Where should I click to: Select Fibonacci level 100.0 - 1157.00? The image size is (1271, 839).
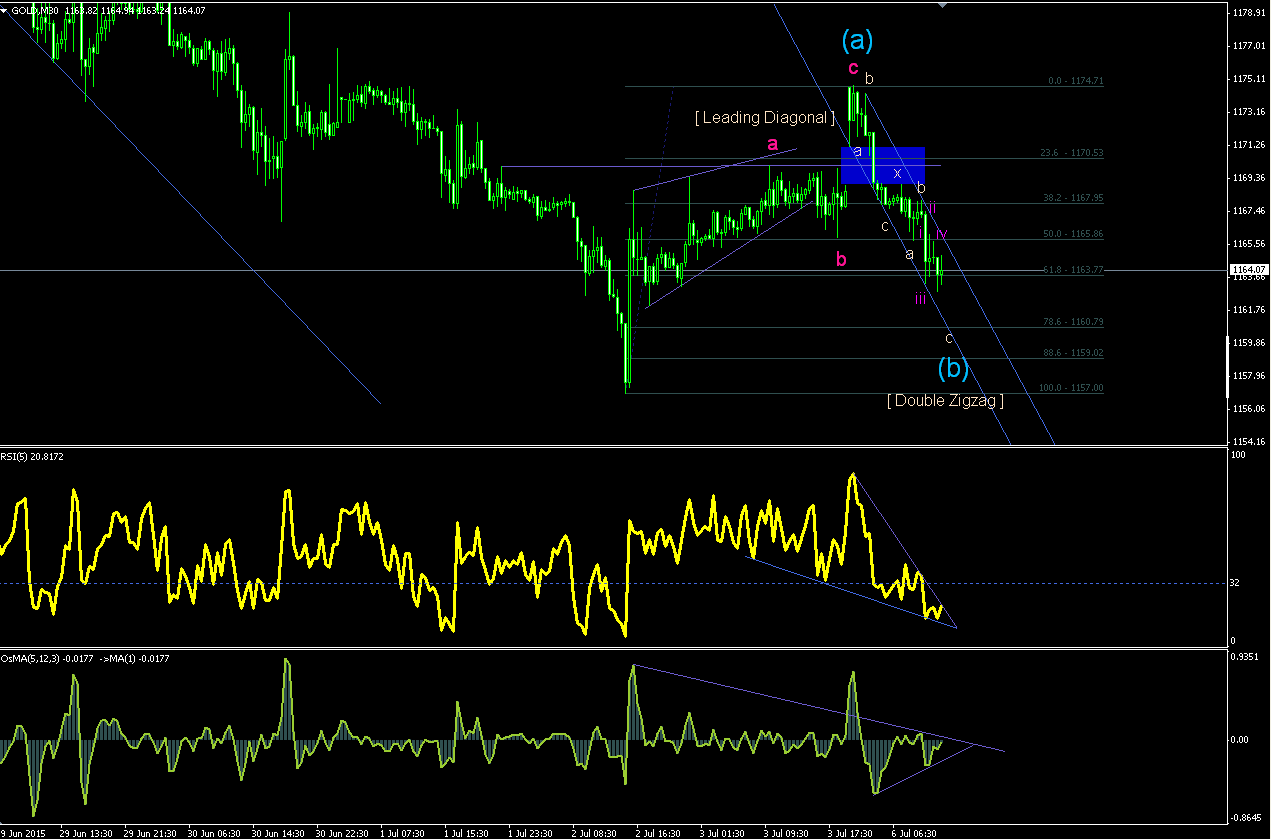pyautogui.click(x=1071, y=388)
